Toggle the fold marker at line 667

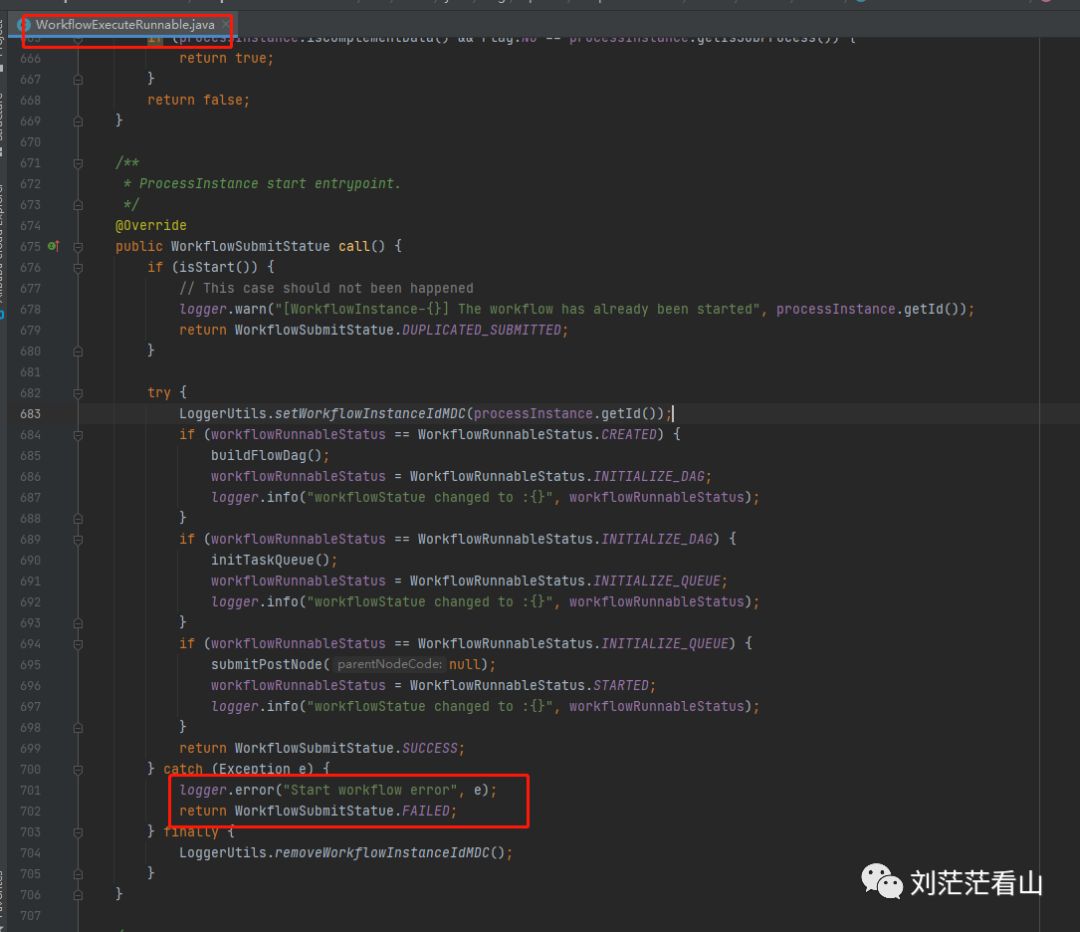pyautogui.click(x=78, y=80)
